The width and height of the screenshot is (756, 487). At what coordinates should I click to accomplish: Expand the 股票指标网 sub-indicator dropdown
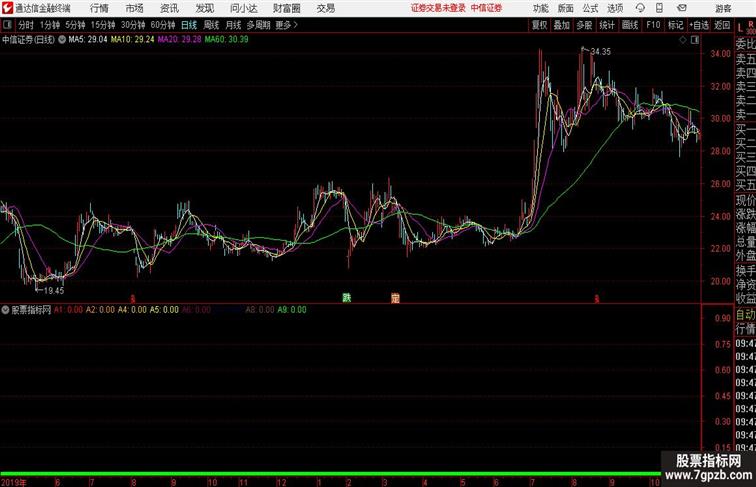[x=5, y=310]
